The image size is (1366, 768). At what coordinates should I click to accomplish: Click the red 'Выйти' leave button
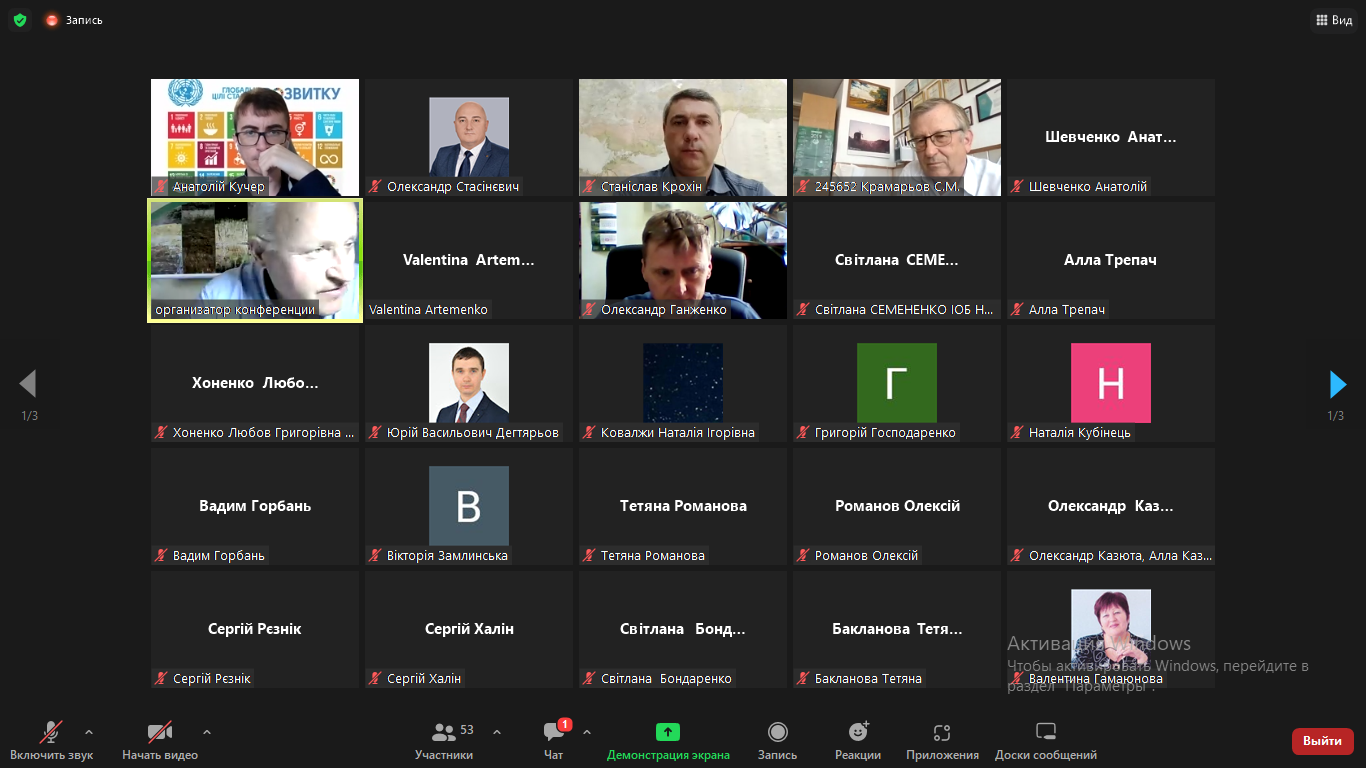1323,741
